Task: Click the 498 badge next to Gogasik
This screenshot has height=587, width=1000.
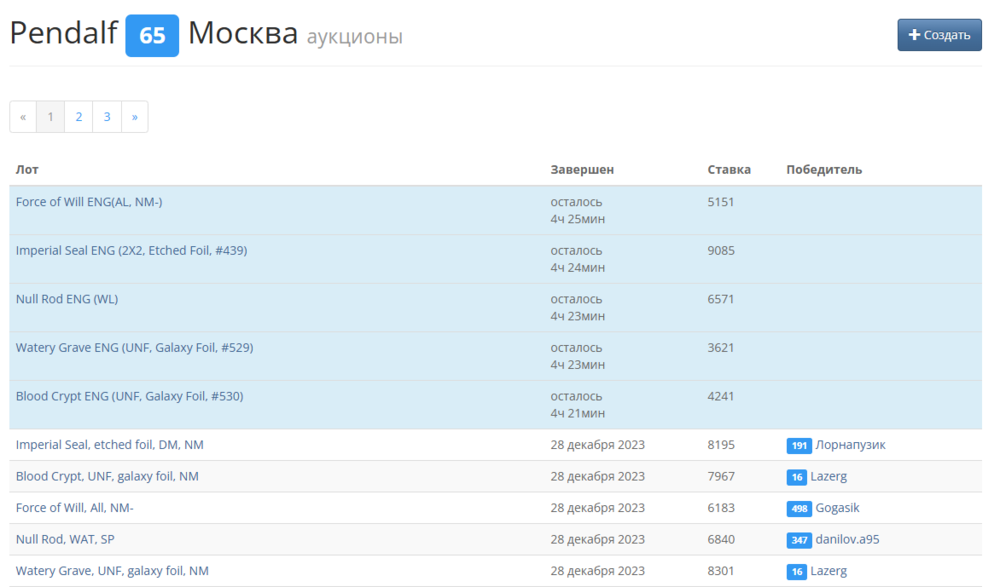Action: click(798, 509)
